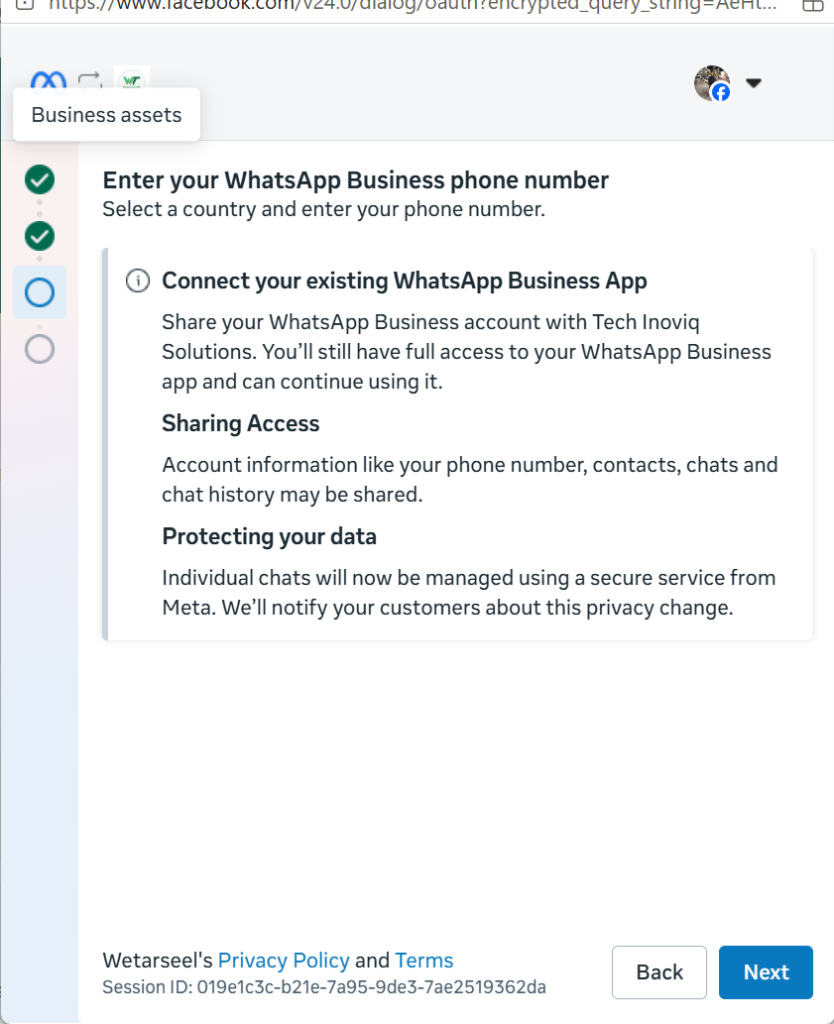Click the Back button
Image resolution: width=834 pixels, height=1024 pixels.
(x=659, y=972)
